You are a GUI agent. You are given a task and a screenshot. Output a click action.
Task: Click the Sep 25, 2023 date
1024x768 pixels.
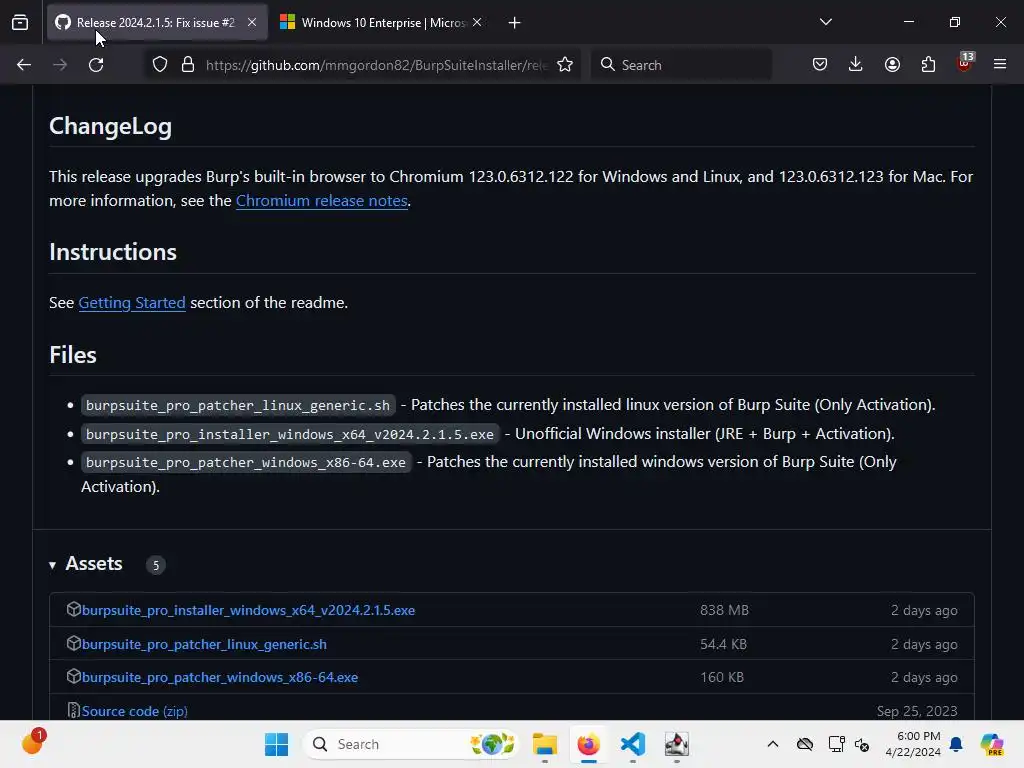click(x=917, y=711)
